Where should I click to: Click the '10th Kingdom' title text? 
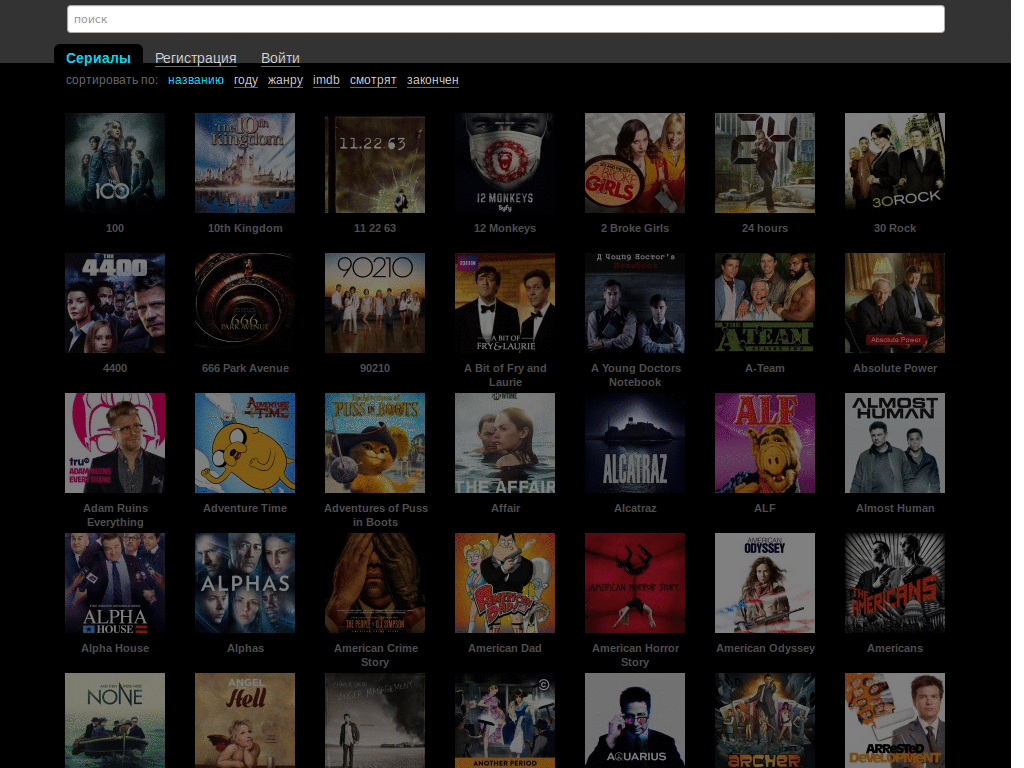(245, 228)
